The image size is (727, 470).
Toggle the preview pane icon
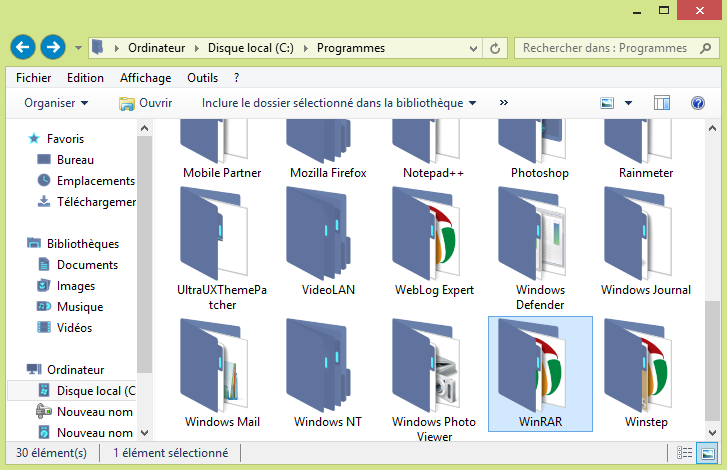(662, 103)
